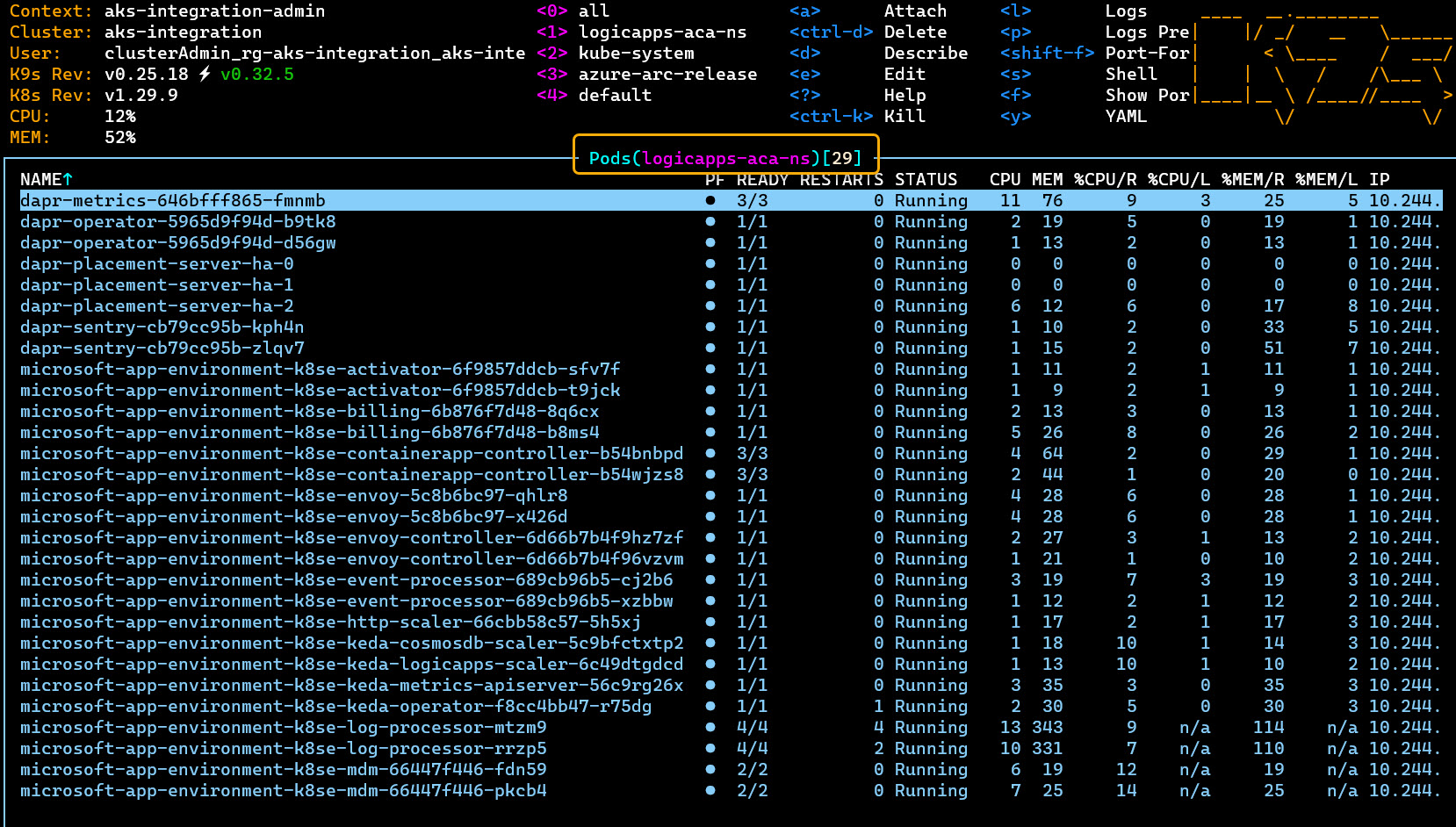This screenshot has height=827, width=1456.
Task: Select the dapr-placement-server-ha-0 pod row
Action: (x=157, y=264)
